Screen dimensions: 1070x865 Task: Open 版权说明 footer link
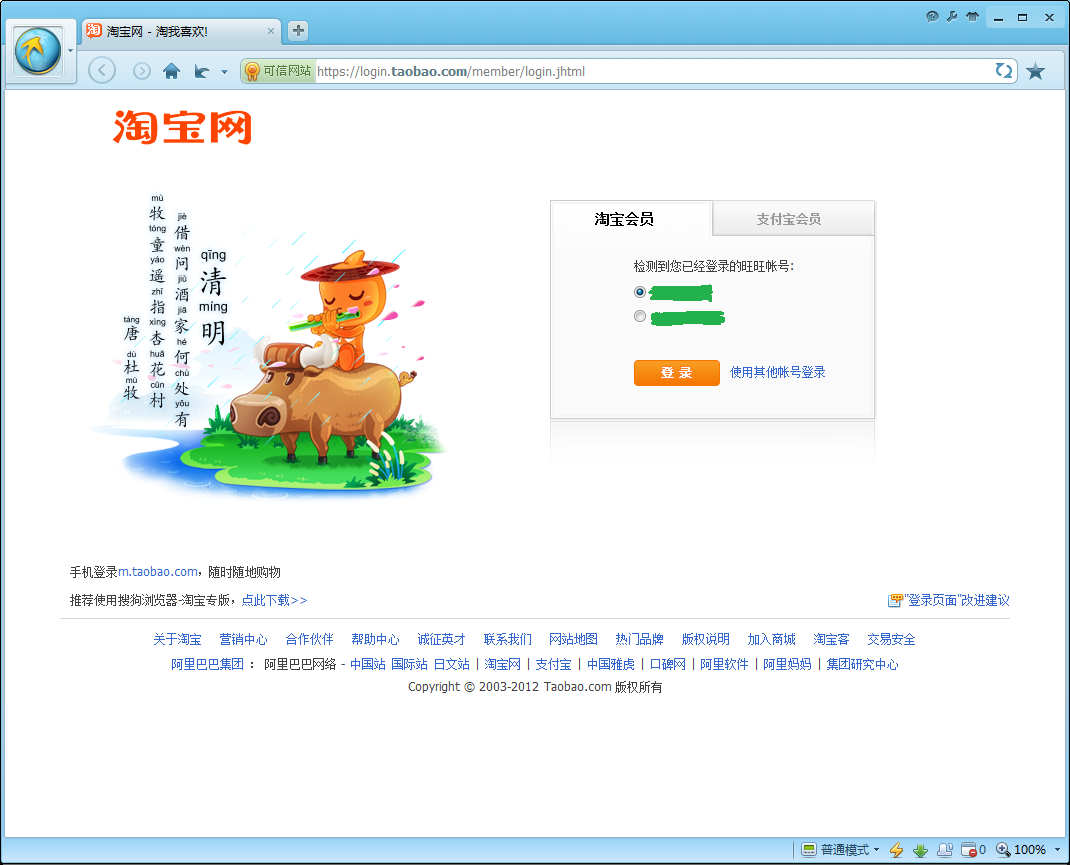pyautogui.click(x=706, y=639)
